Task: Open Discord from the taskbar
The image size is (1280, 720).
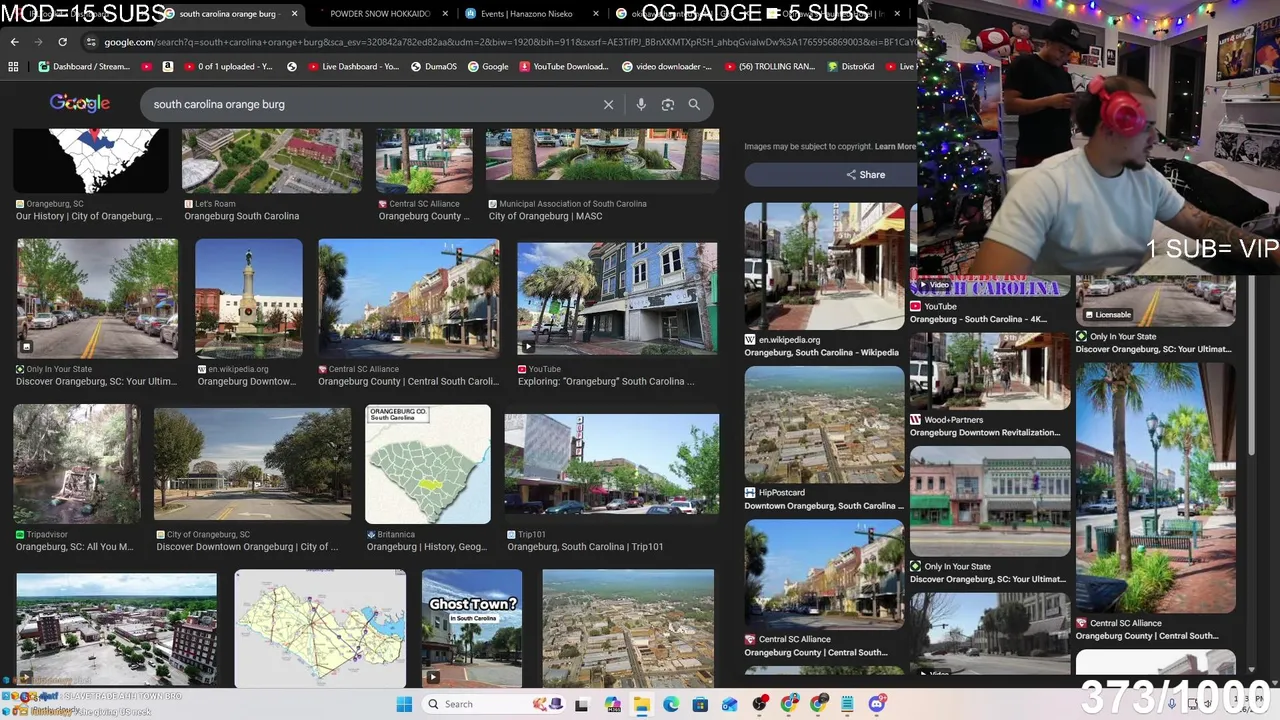Action: (x=877, y=704)
